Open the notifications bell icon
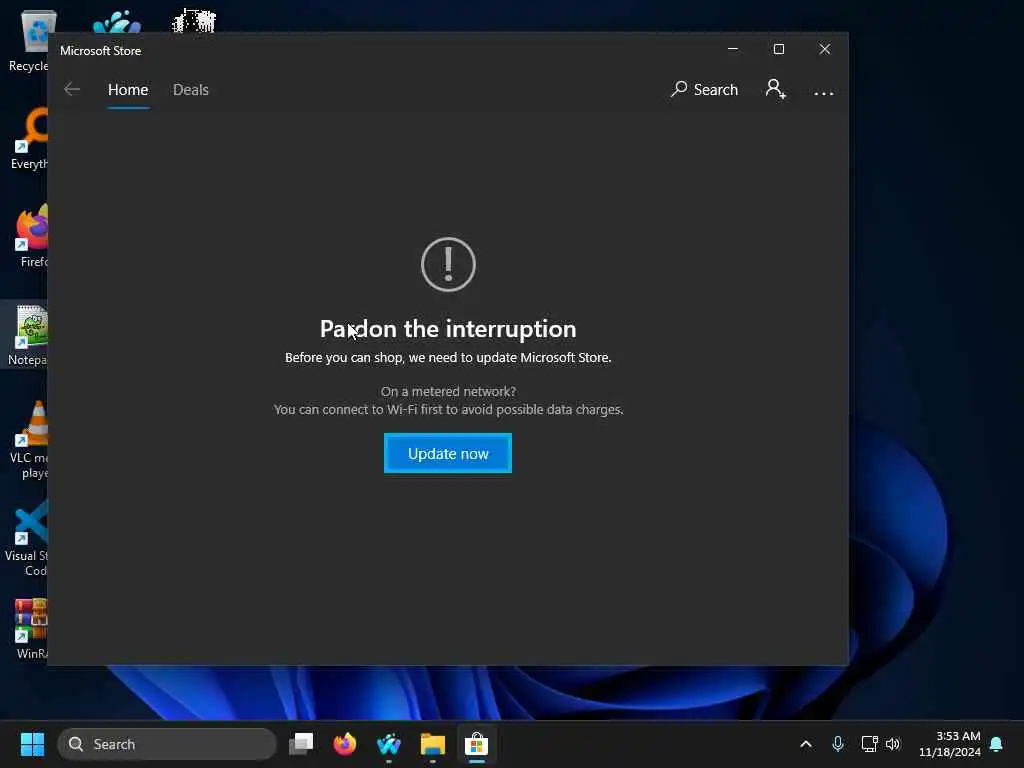The width and height of the screenshot is (1024, 768). tap(997, 744)
